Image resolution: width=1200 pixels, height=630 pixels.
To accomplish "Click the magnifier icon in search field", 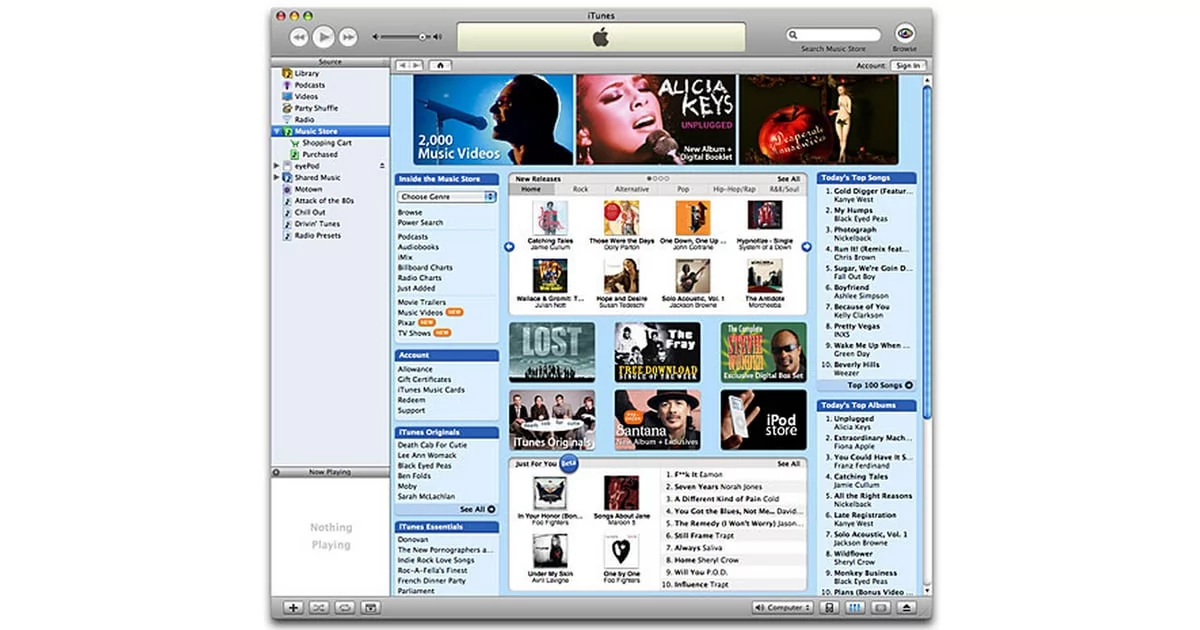I will [794, 35].
